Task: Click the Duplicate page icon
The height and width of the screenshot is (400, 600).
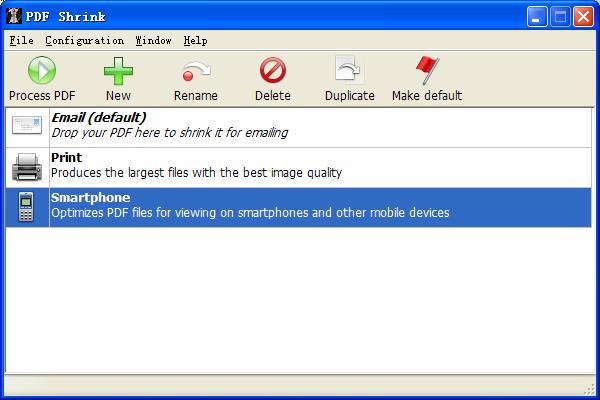Action: coord(347,69)
